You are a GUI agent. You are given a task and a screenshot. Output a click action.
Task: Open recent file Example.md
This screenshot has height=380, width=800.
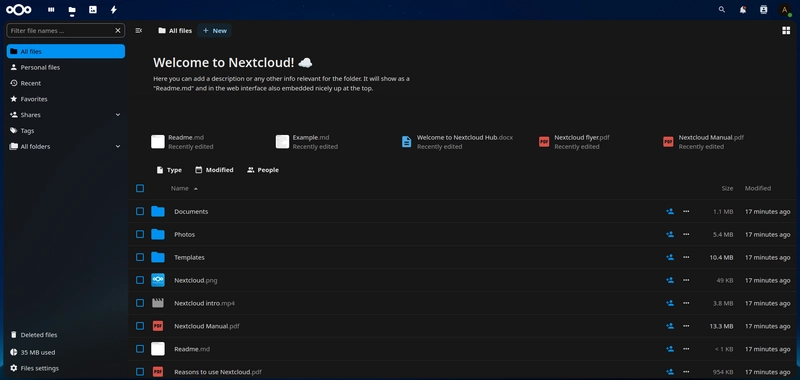click(x=307, y=142)
